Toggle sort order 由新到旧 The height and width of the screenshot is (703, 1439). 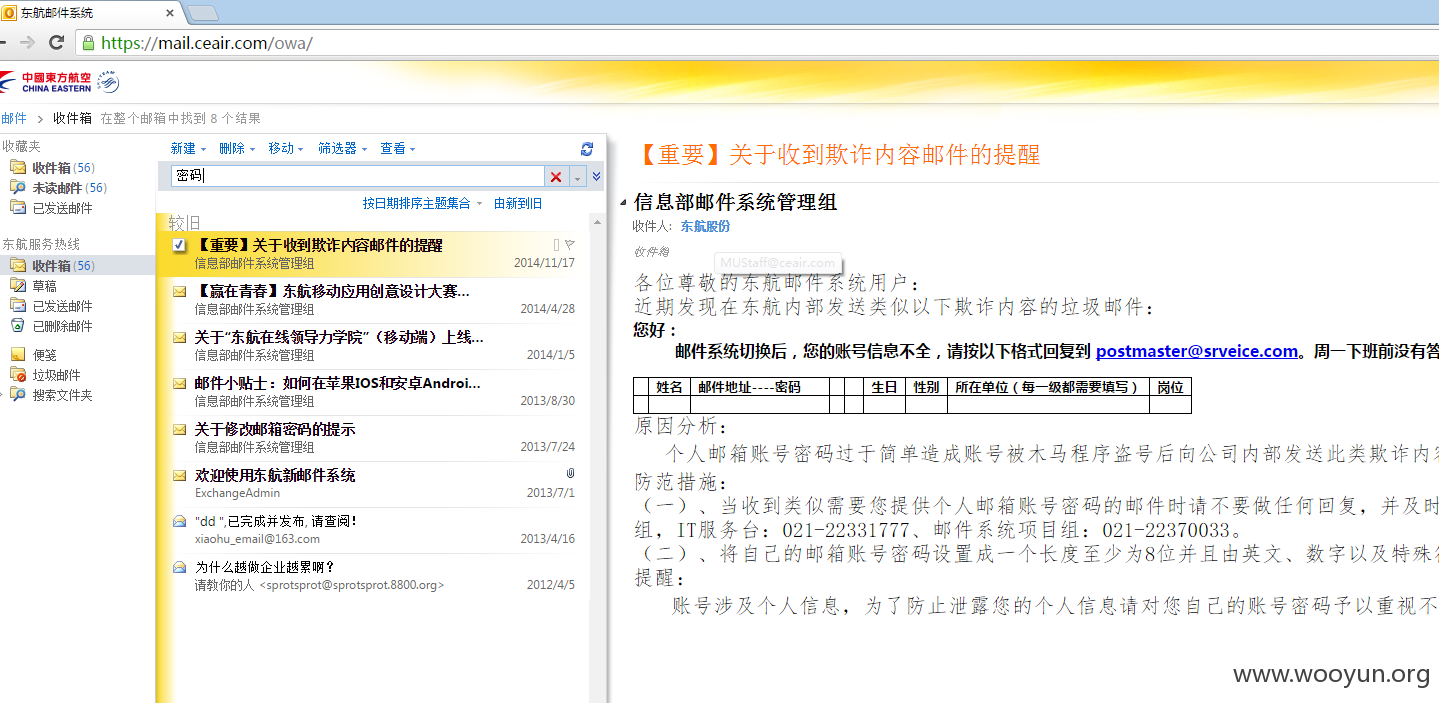point(518,203)
